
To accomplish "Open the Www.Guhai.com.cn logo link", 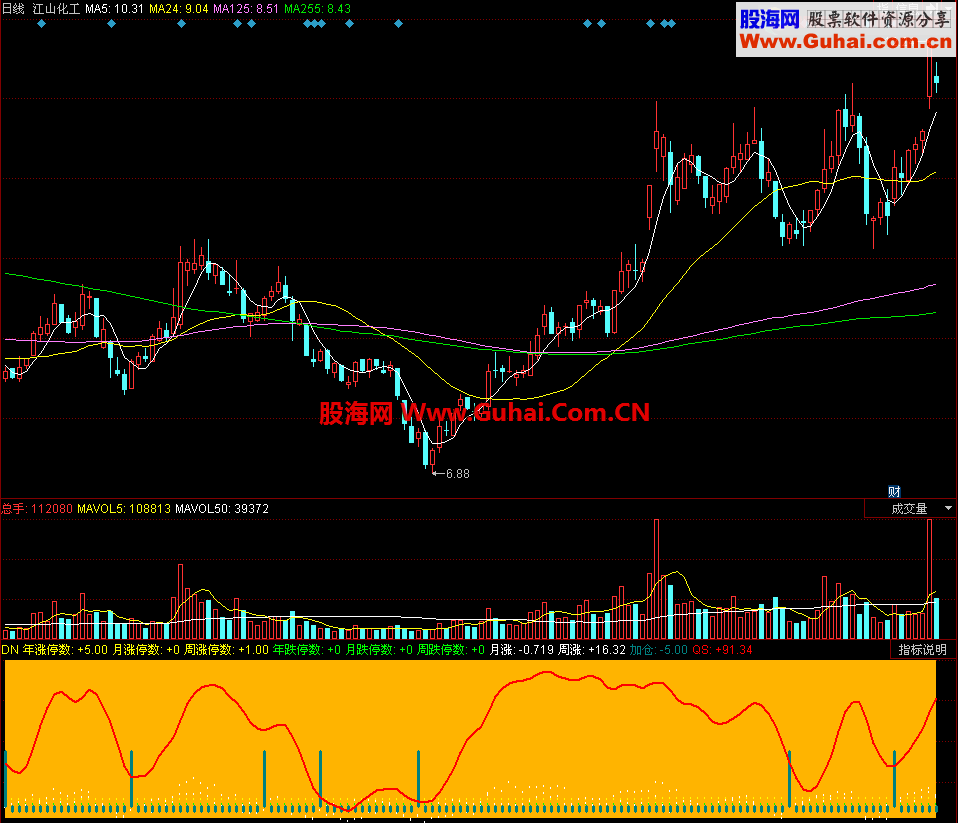I will coord(845,41).
